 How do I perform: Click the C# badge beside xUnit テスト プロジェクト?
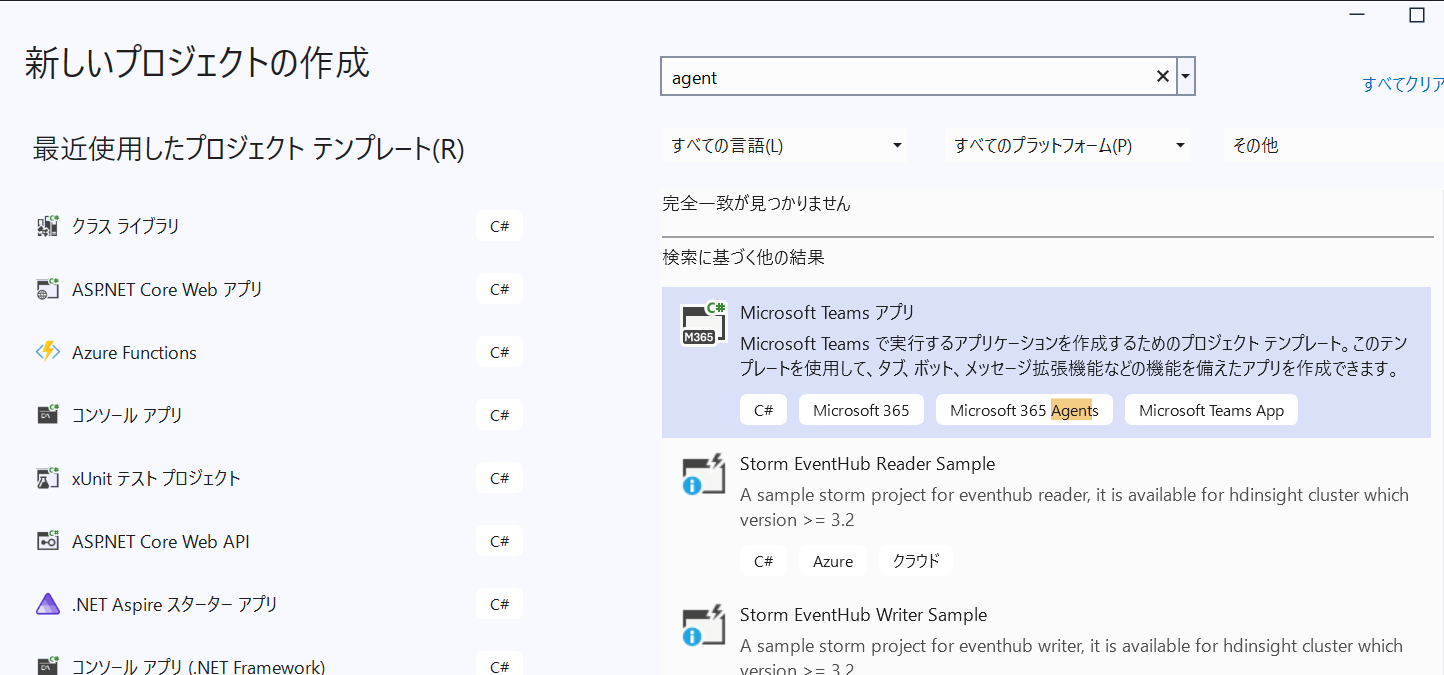coord(499,478)
